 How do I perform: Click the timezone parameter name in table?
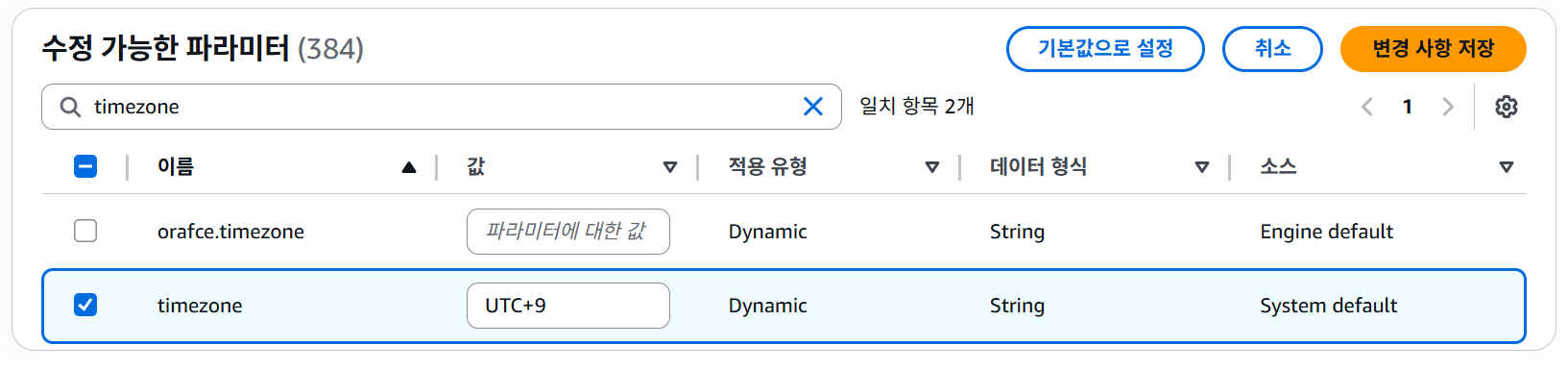[x=200, y=306]
